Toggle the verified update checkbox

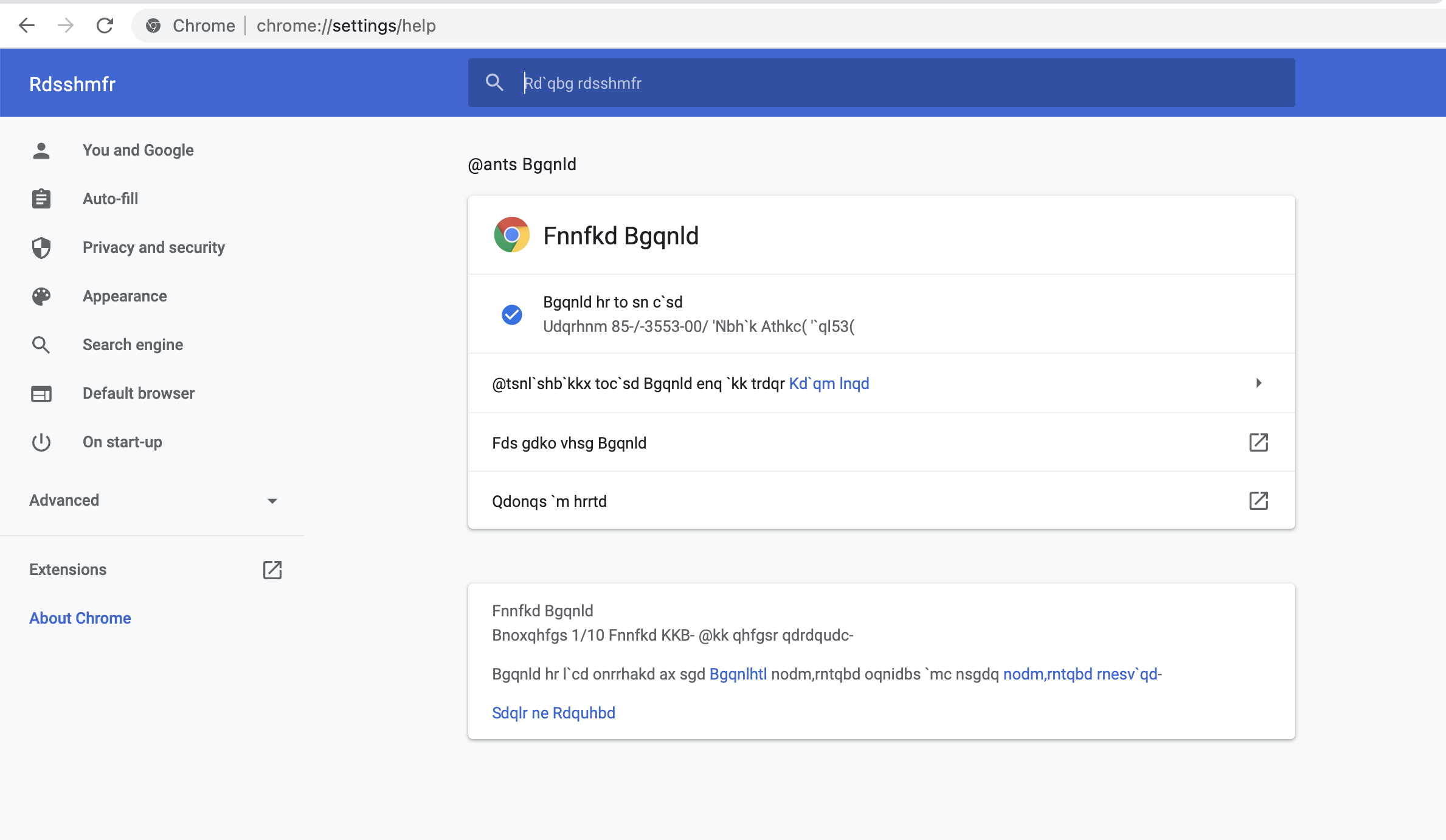point(511,313)
